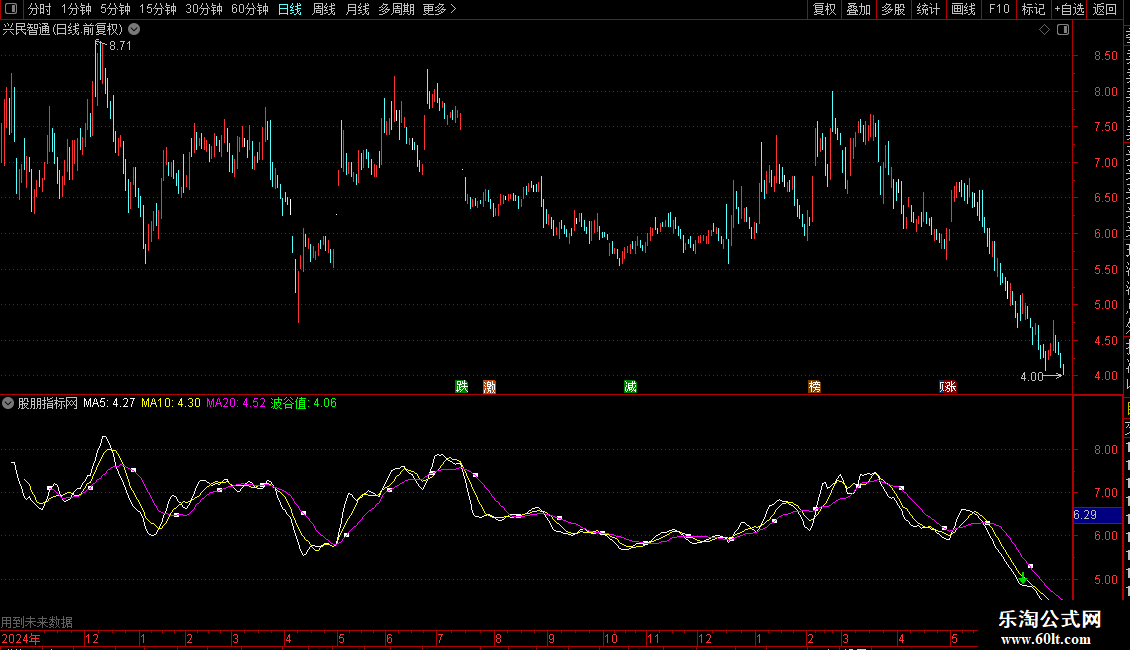Viewport: 1130px width, 650px height.
Task: Click the 2024年 label on time axis
Action: click(21, 638)
